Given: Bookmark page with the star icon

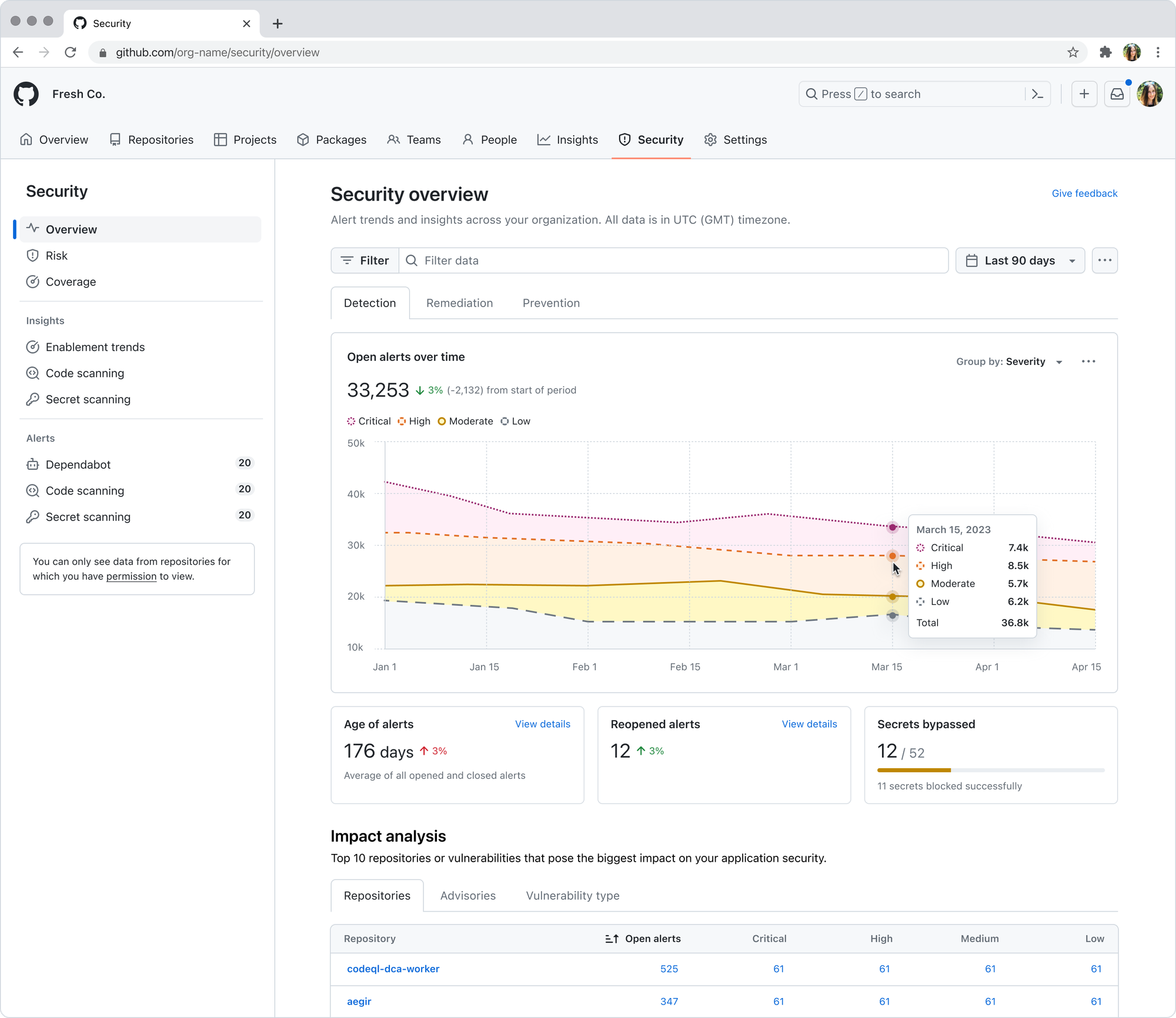Looking at the screenshot, I should pos(1073,52).
